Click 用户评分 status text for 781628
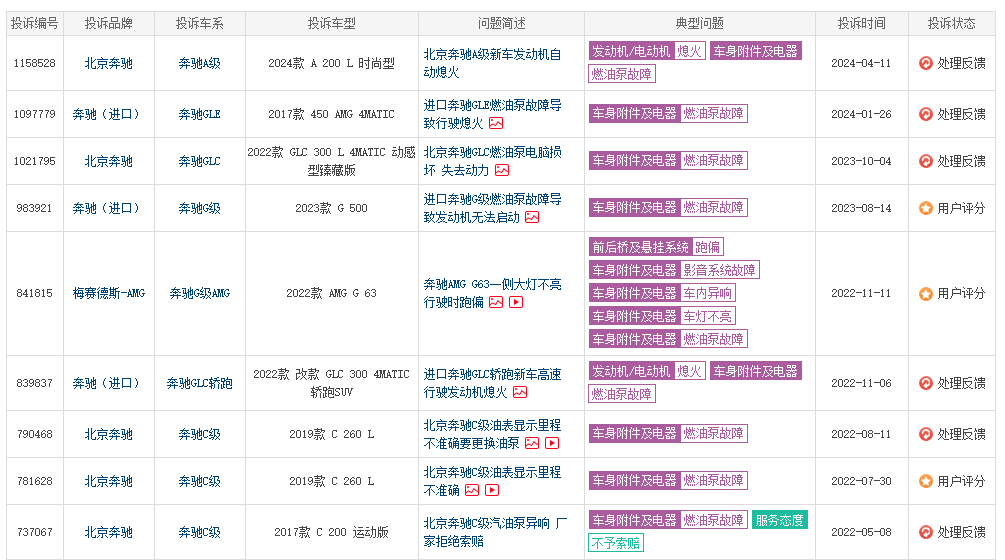This screenshot has height=560, width=1005. coord(961,481)
